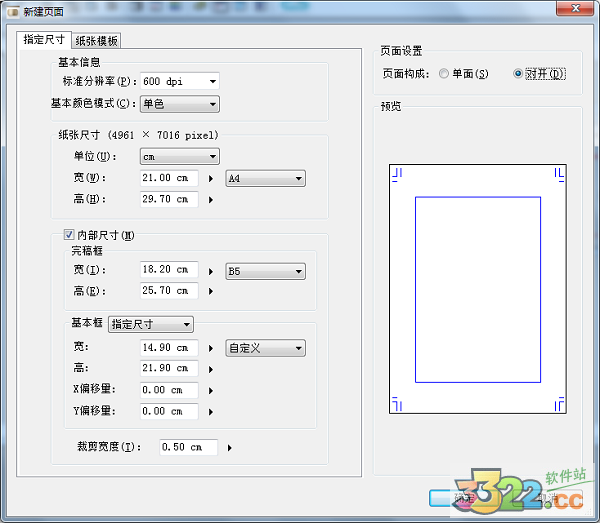
Task: Open the 自定义 基本框 preset dropdown
Action: (265, 348)
